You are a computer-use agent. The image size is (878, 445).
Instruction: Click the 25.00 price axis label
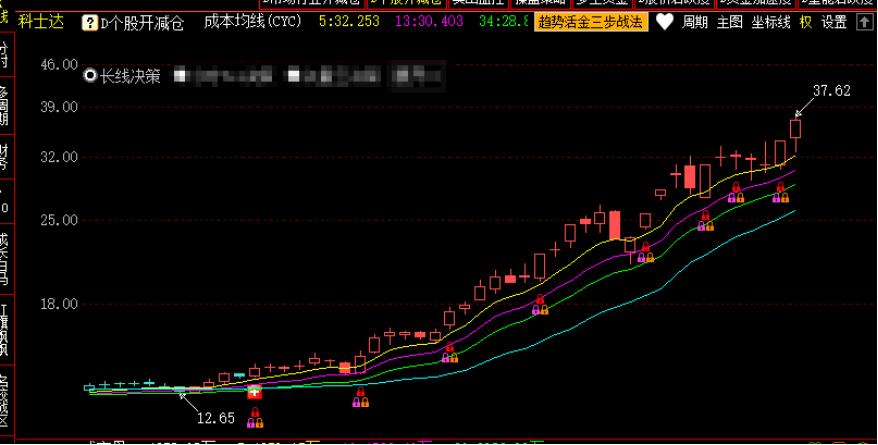coord(59,221)
